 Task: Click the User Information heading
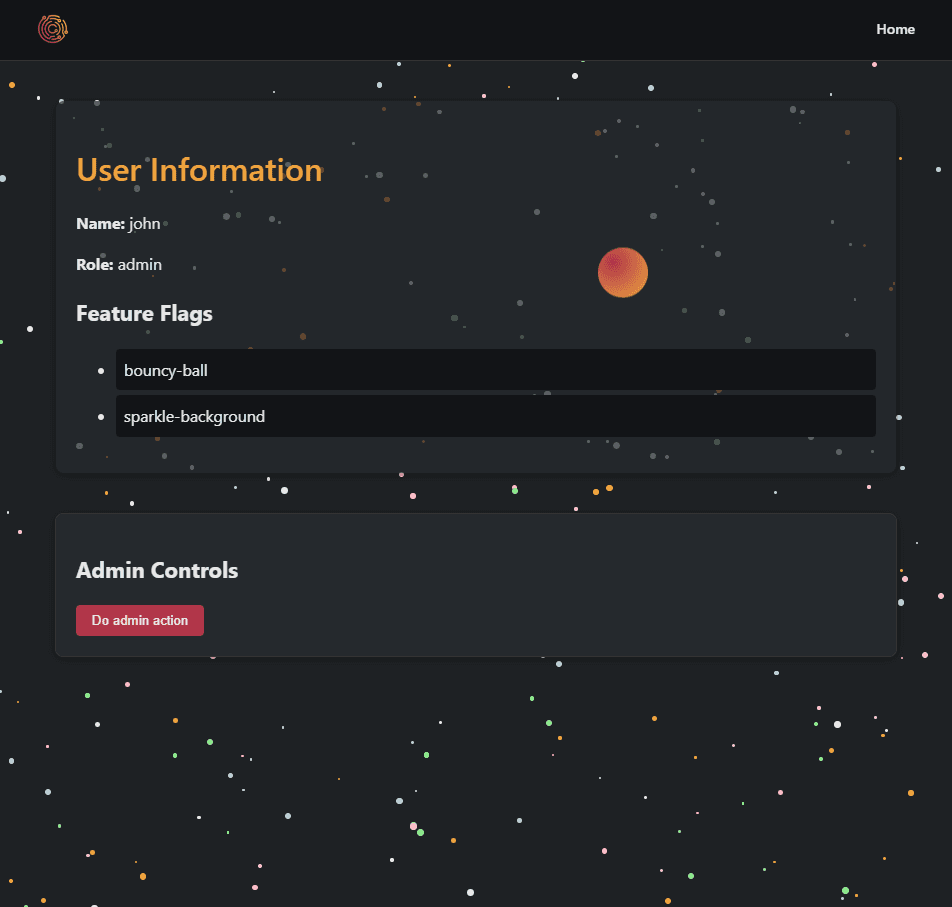click(199, 170)
